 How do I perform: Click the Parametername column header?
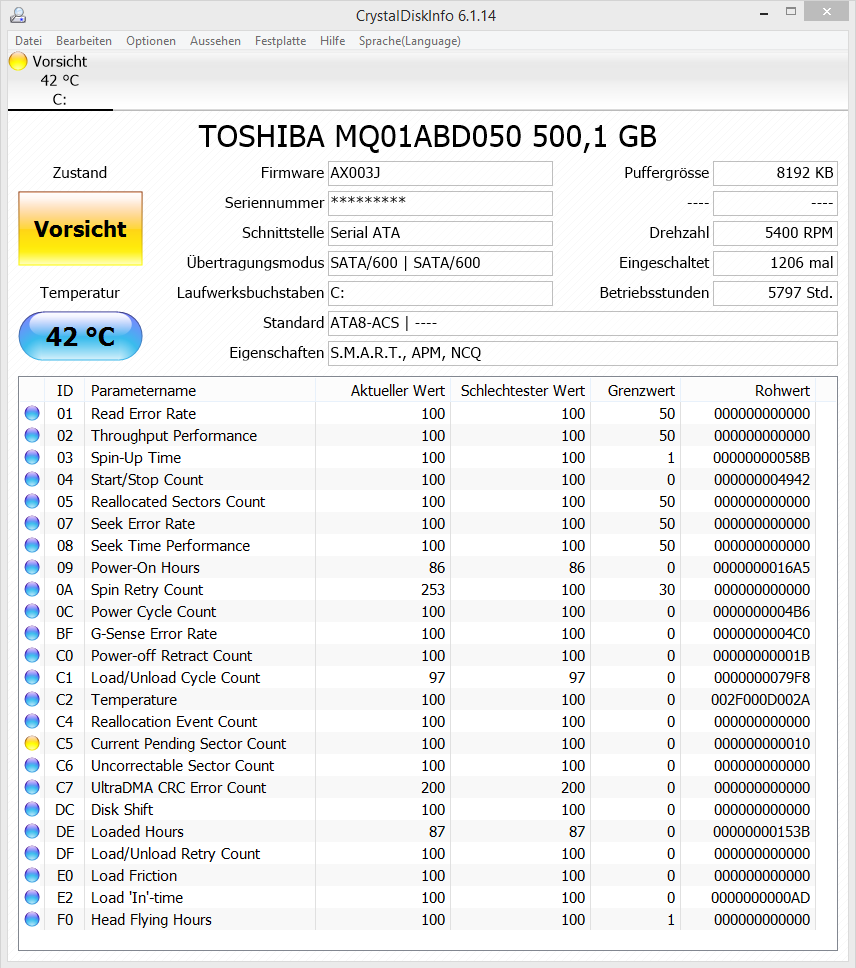[x=200, y=390]
